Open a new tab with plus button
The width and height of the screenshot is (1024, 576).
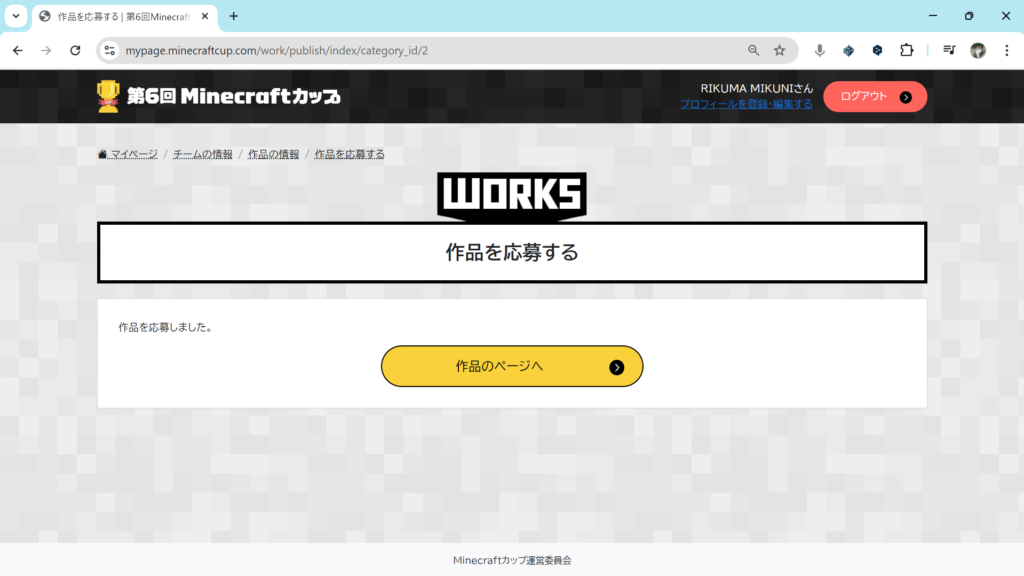tap(234, 16)
